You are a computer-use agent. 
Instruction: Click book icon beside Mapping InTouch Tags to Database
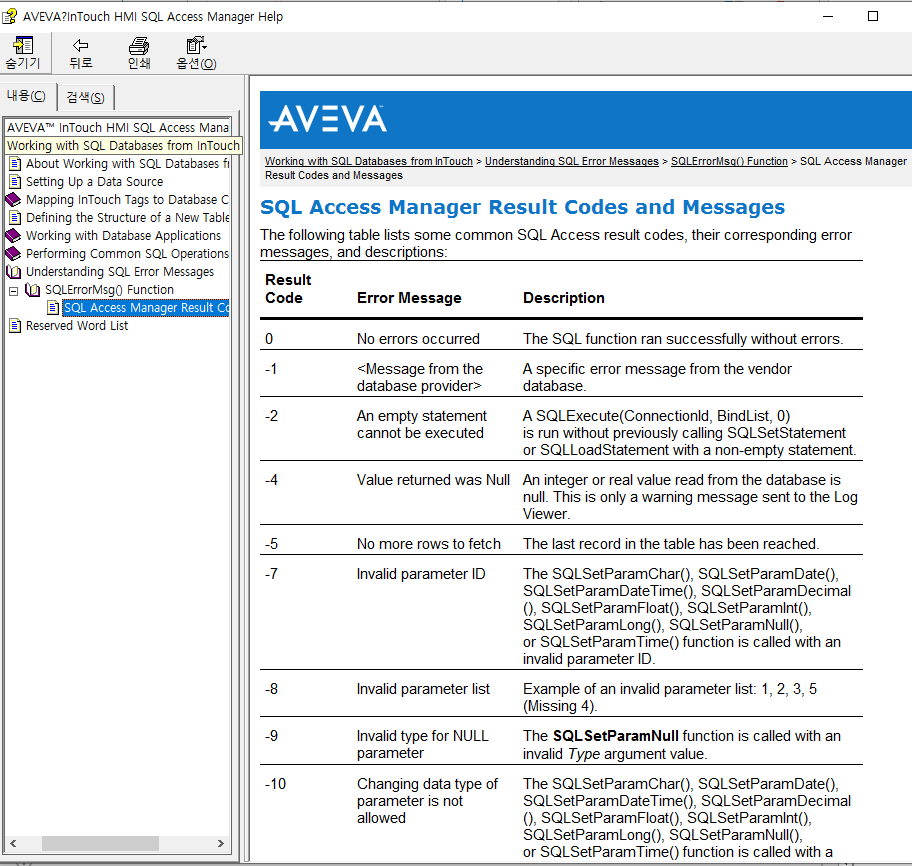[x=13, y=199]
